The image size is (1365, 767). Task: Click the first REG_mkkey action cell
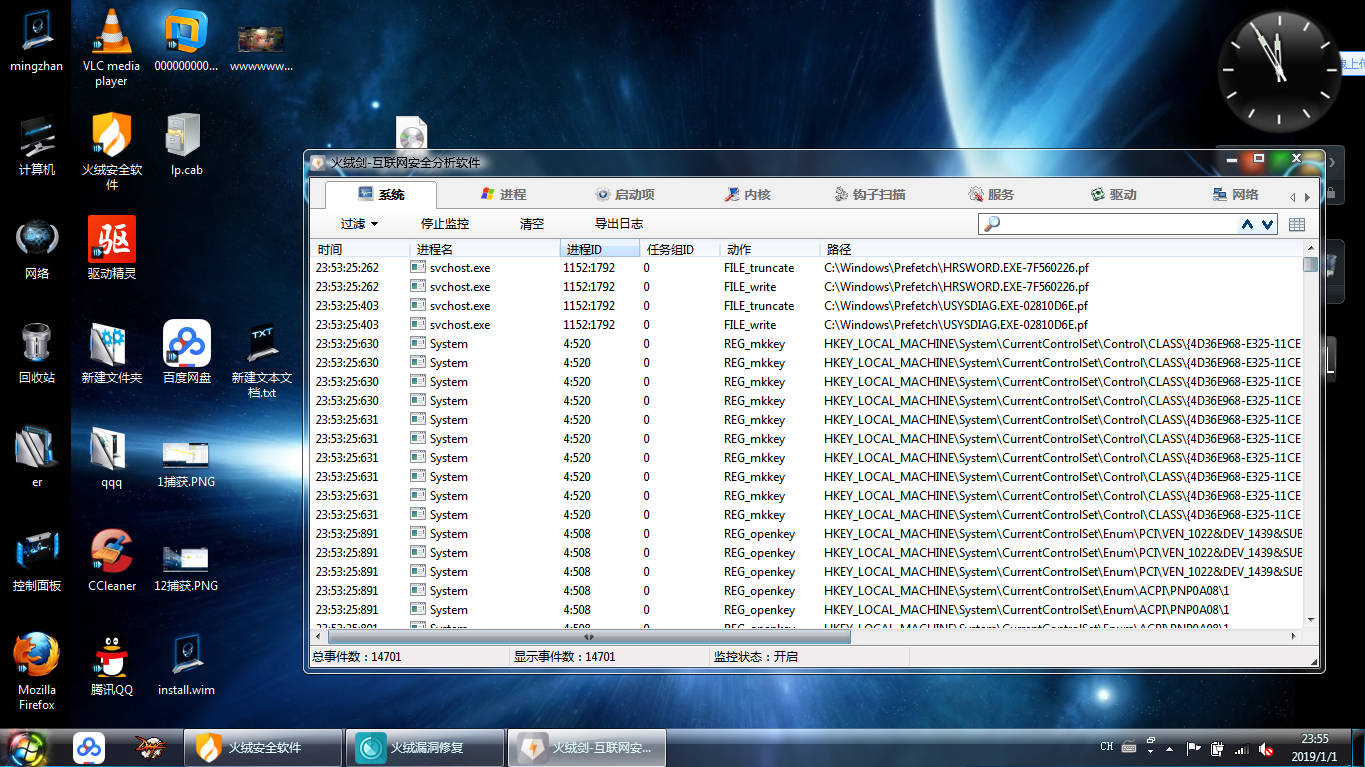pos(755,344)
